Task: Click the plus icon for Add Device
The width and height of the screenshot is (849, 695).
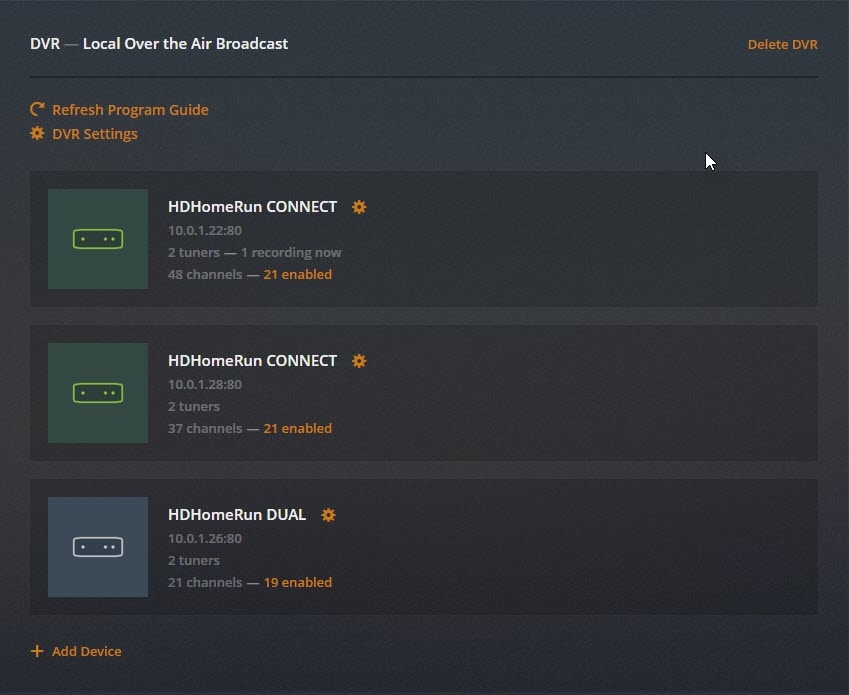Action: pyautogui.click(x=37, y=651)
